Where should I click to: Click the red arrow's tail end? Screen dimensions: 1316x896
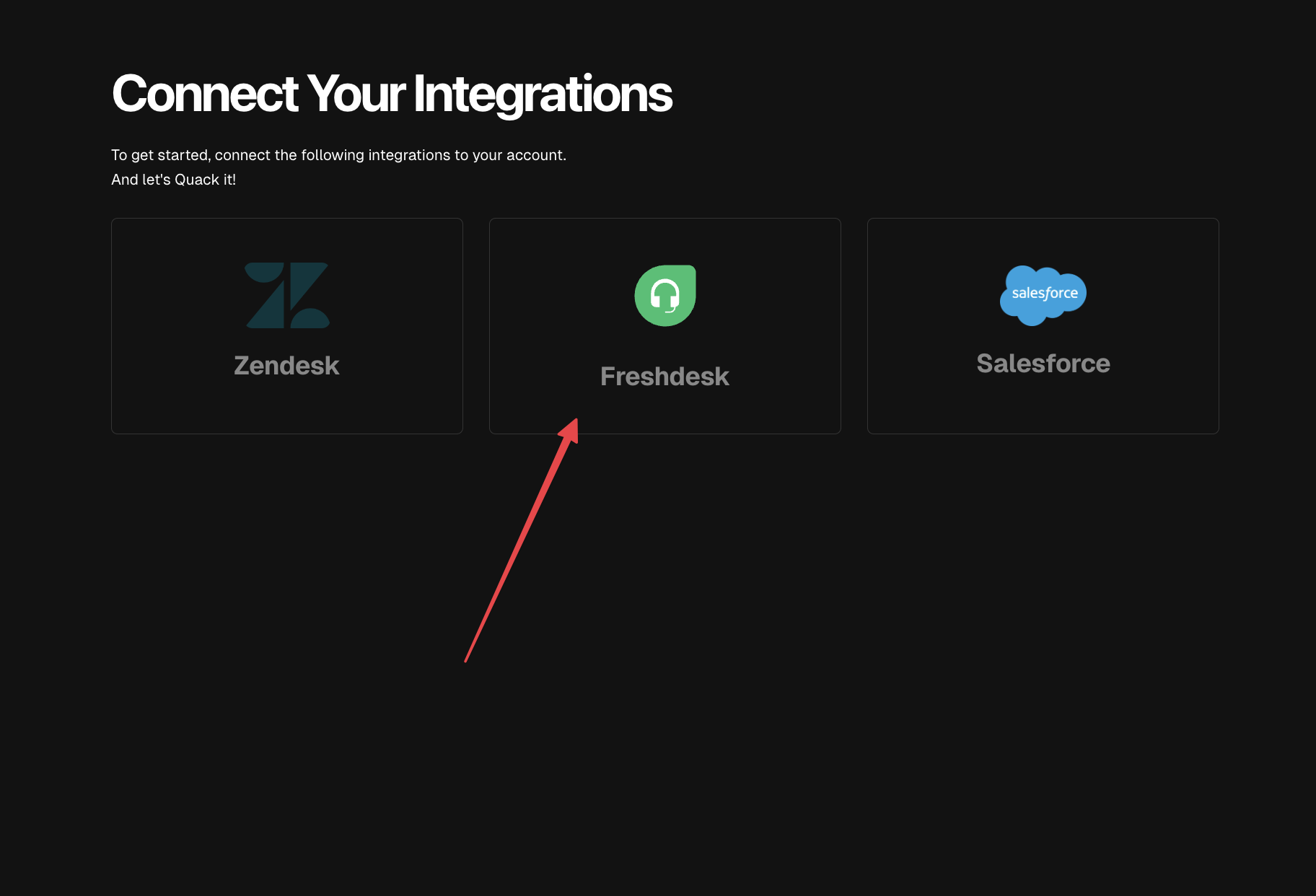[x=467, y=659]
